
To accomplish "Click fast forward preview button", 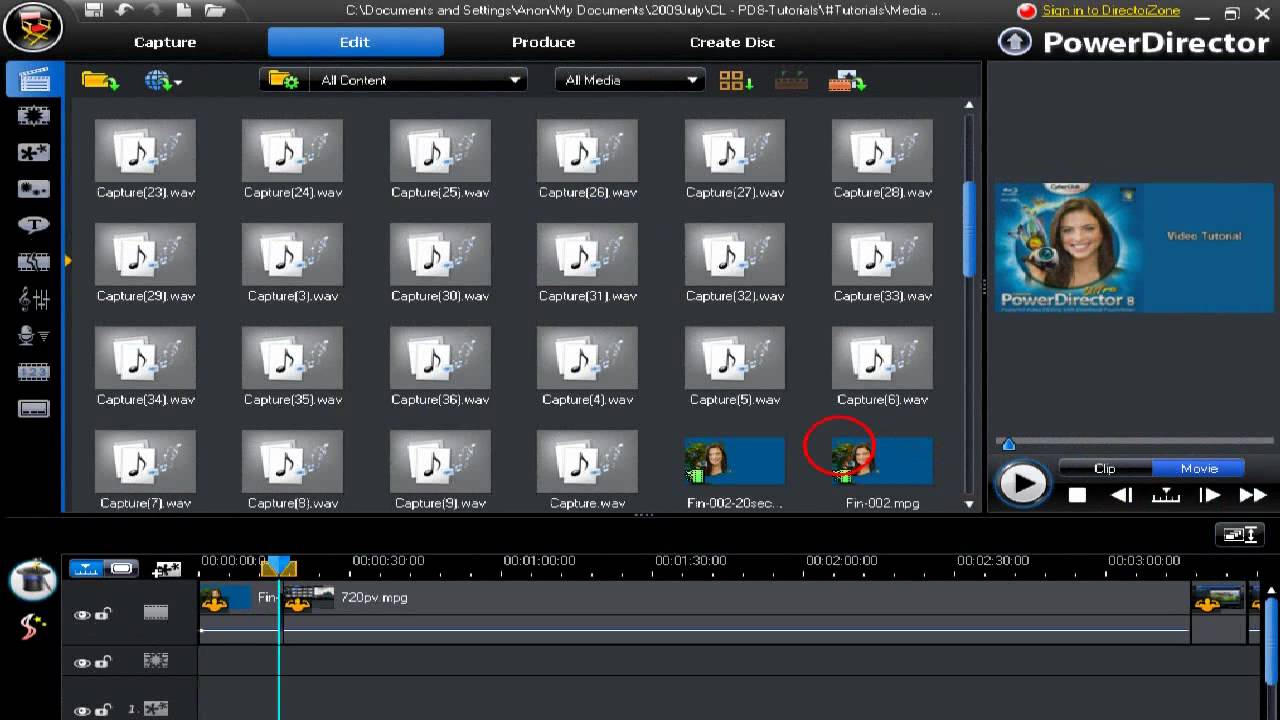I will (x=1253, y=495).
